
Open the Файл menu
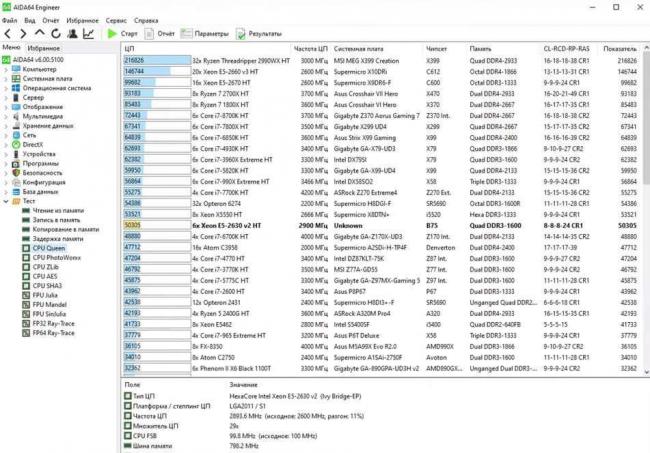pyautogui.click(x=10, y=20)
